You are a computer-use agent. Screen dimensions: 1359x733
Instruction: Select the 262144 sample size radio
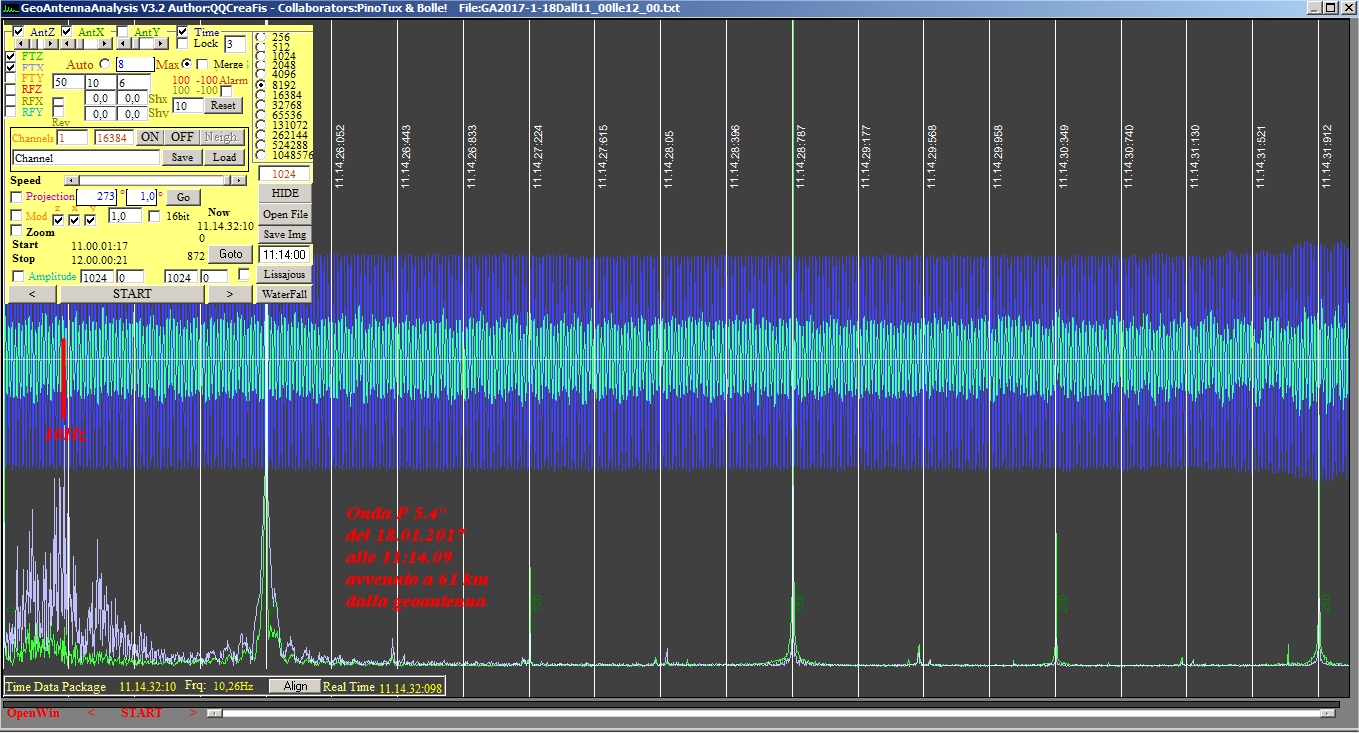(x=261, y=135)
